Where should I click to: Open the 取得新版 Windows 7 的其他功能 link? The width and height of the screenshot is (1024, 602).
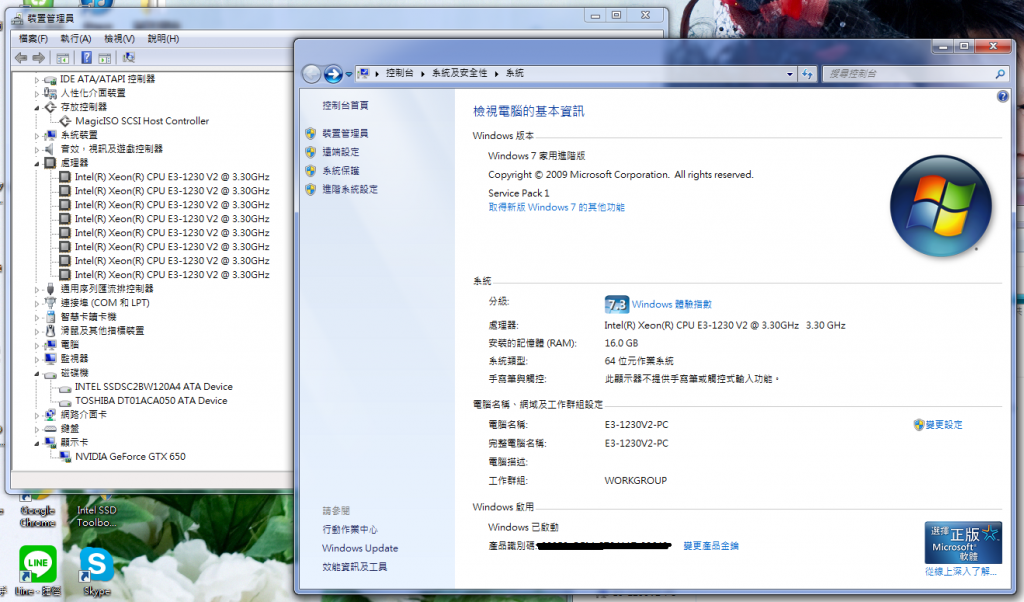pos(556,208)
